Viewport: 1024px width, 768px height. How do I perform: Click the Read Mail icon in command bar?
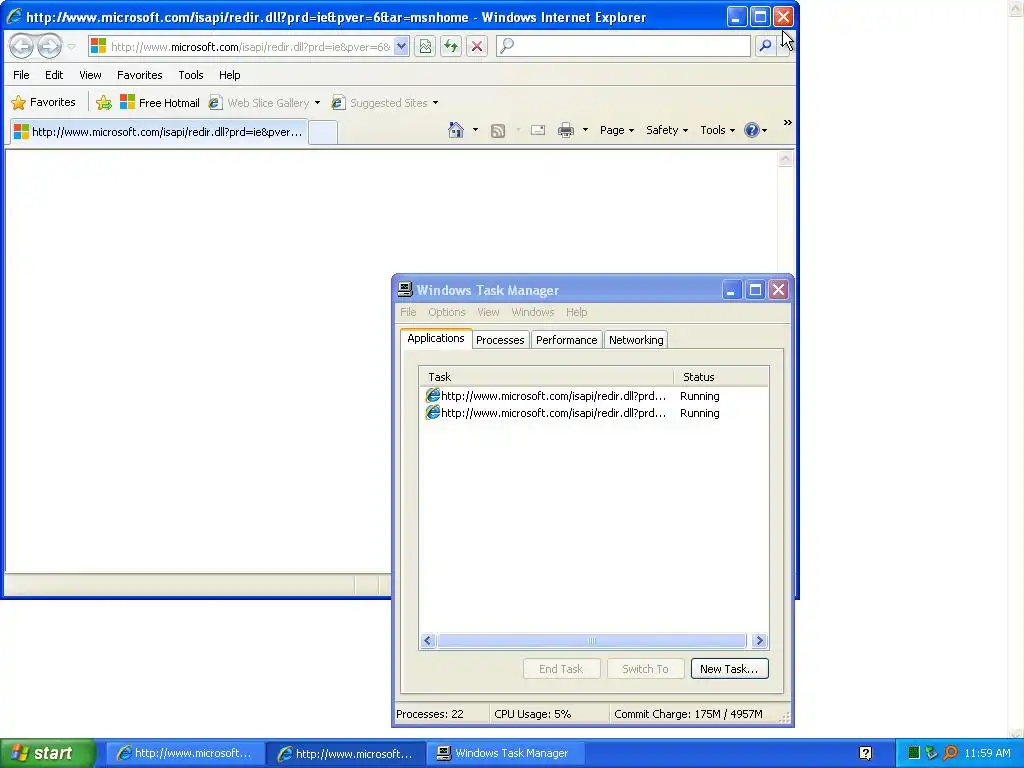coord(538,130)
